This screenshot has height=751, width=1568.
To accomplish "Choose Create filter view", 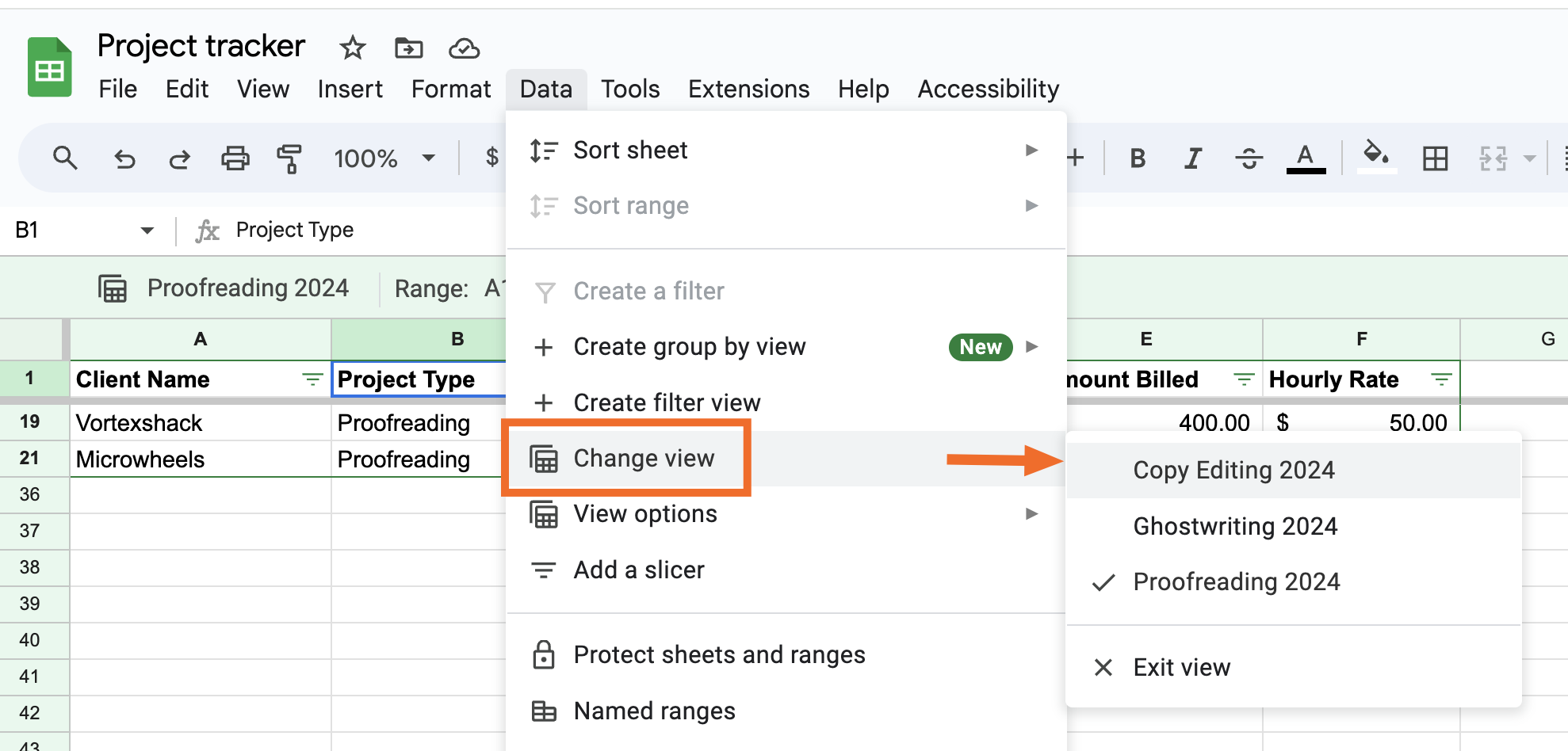I will coord(786,402).
